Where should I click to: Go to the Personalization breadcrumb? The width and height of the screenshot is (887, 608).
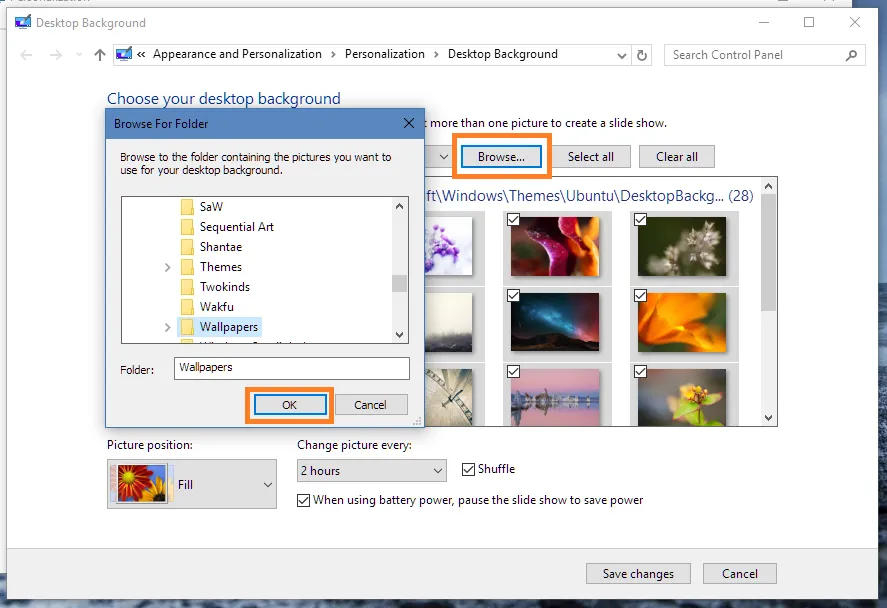pyautogui.click(x=385, y=54)
